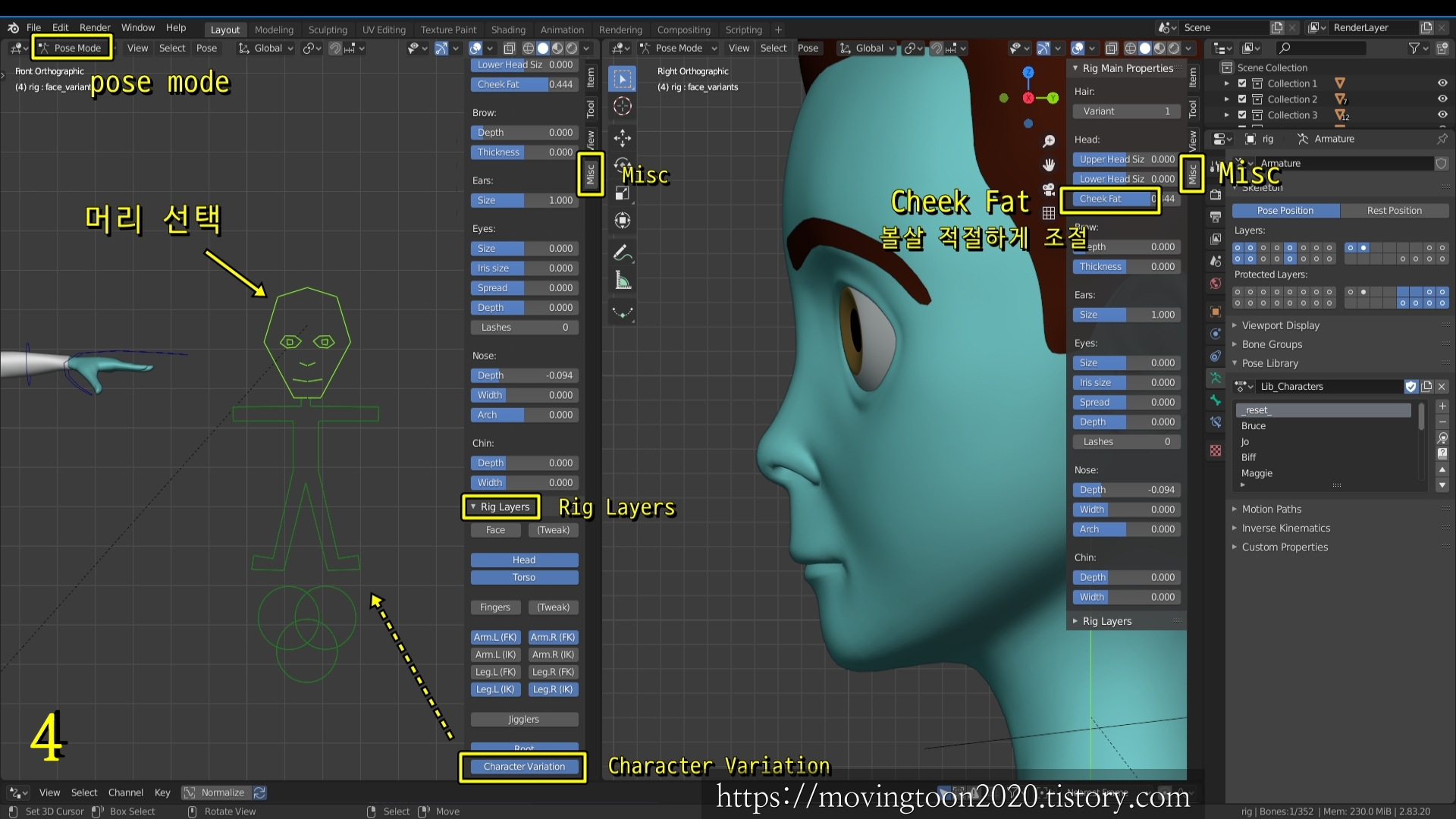Click the pan hand viewport icon
Image resolution: width=1456 pixels, height=819 pixels.
(x=1049, y=165)
